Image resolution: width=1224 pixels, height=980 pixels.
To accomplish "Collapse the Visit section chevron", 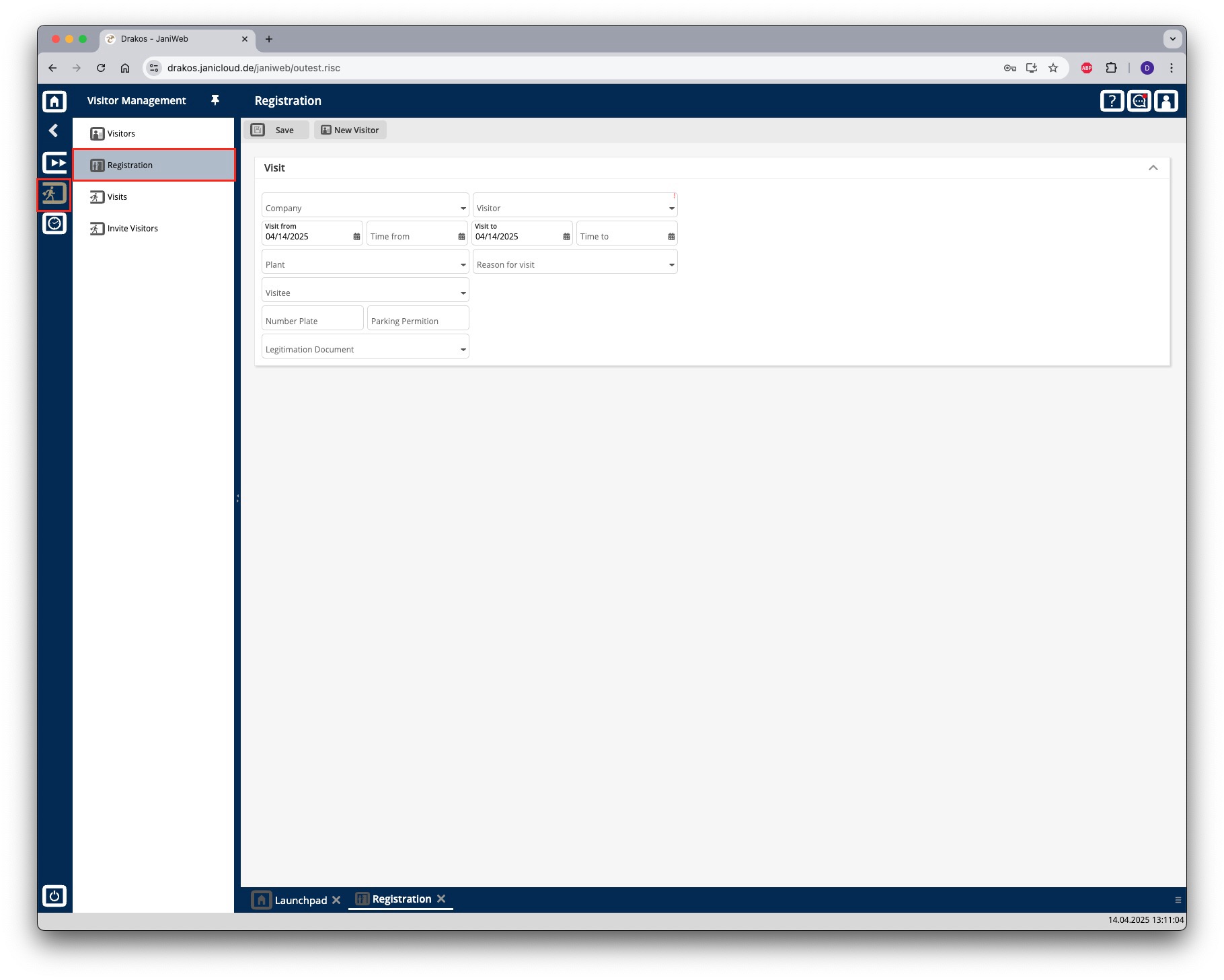I will click(1153, 168).
